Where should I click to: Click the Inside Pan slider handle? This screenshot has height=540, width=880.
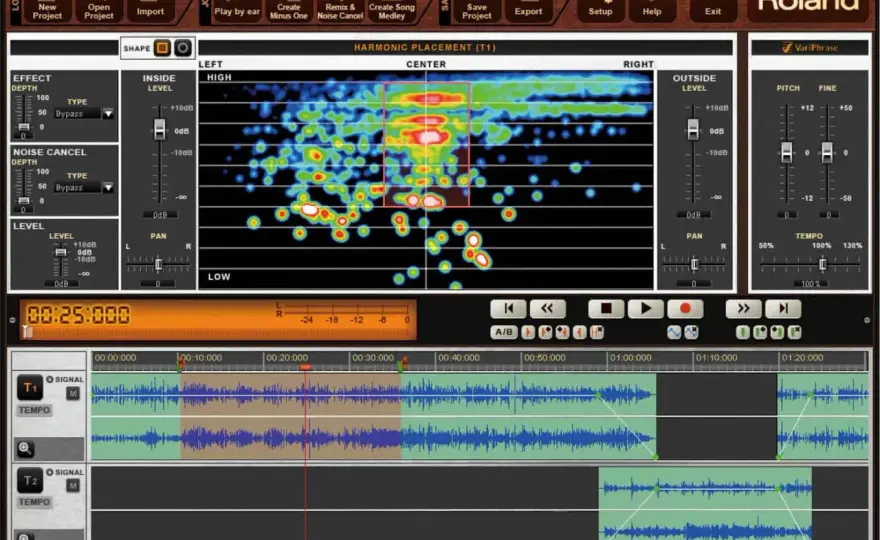pyautogui.click(x=158, y=263)
